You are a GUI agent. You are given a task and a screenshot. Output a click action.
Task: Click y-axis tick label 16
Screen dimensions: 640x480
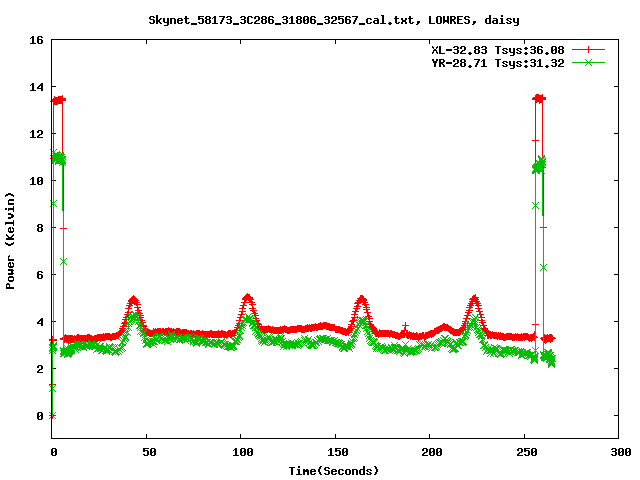point(36,40)
